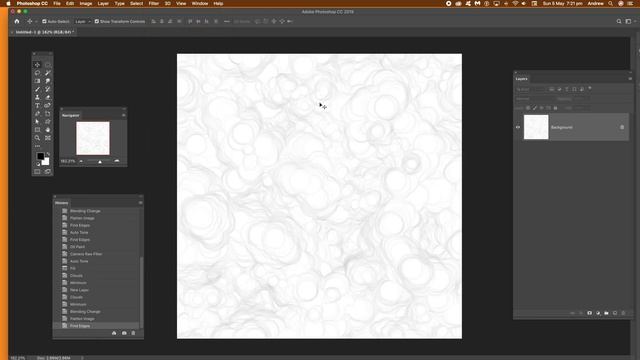Set the background color white swatch
The image size is (640, 360).
(x=46, y=162)
